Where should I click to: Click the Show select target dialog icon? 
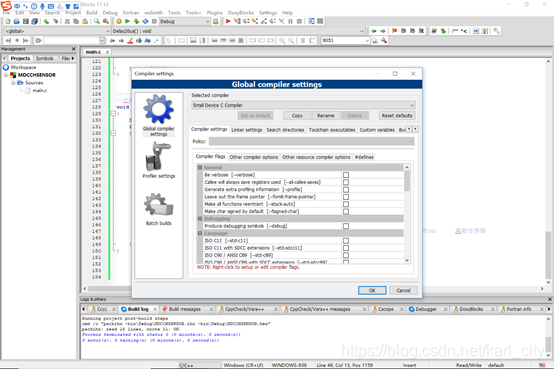pos(216,22)
